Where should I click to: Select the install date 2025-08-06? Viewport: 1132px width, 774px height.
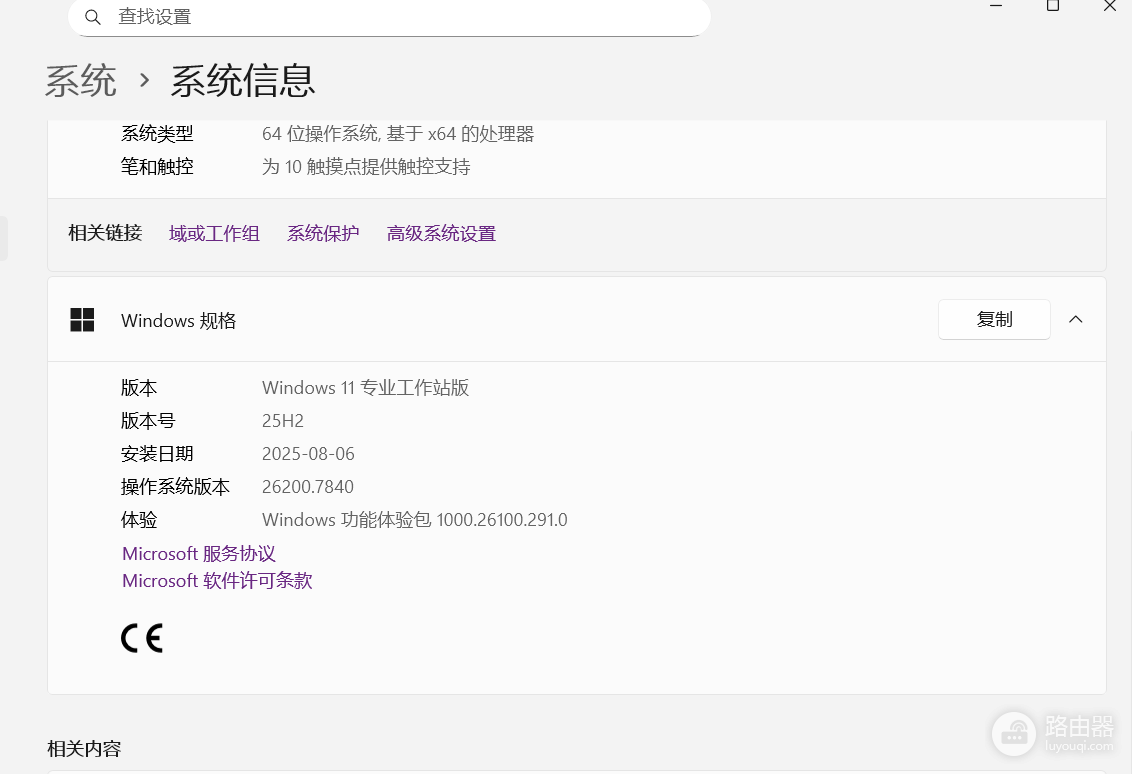(x=308, y=453)
